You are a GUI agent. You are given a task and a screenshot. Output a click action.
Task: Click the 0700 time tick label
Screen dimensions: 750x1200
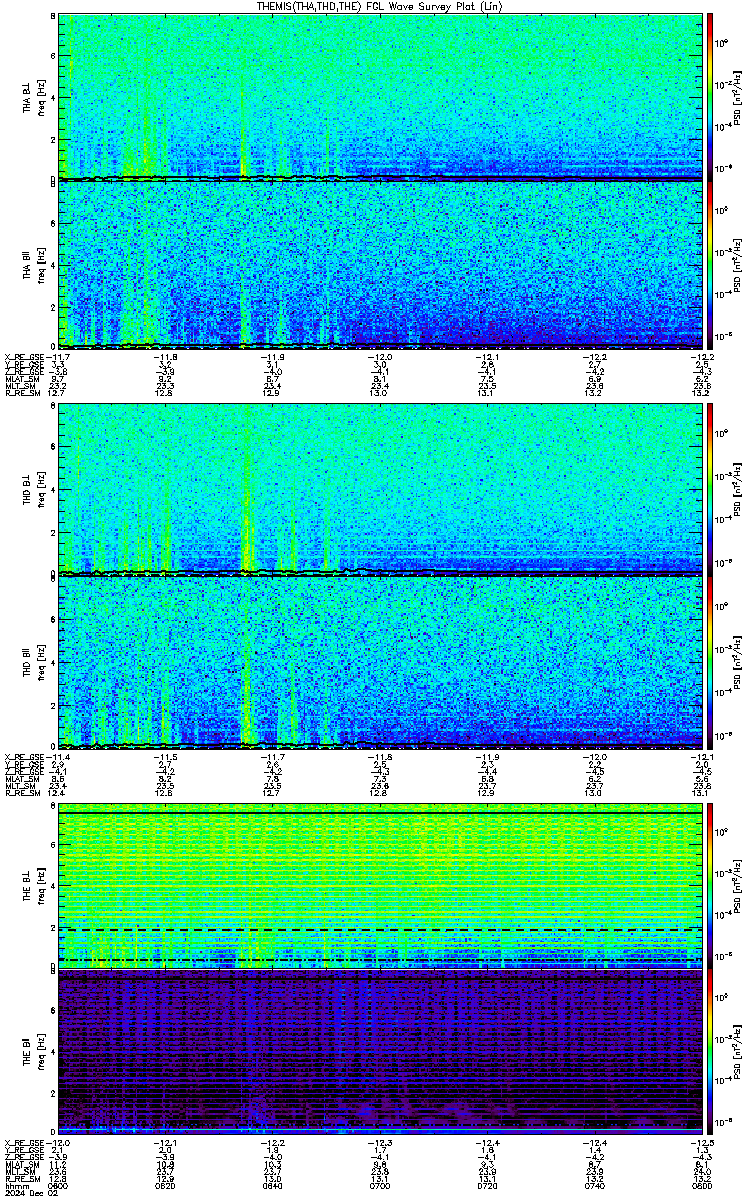(x=380, y=1185)
